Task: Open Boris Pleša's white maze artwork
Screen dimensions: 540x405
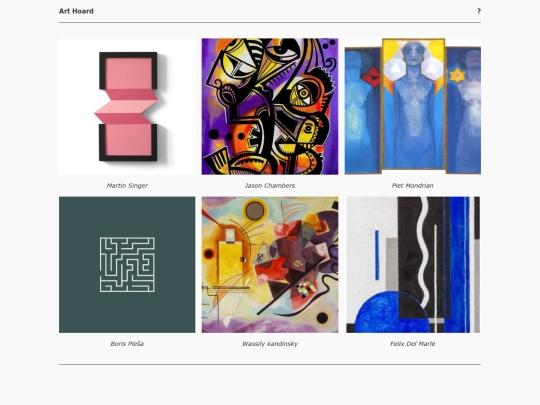Action: (x=127, y=264)
